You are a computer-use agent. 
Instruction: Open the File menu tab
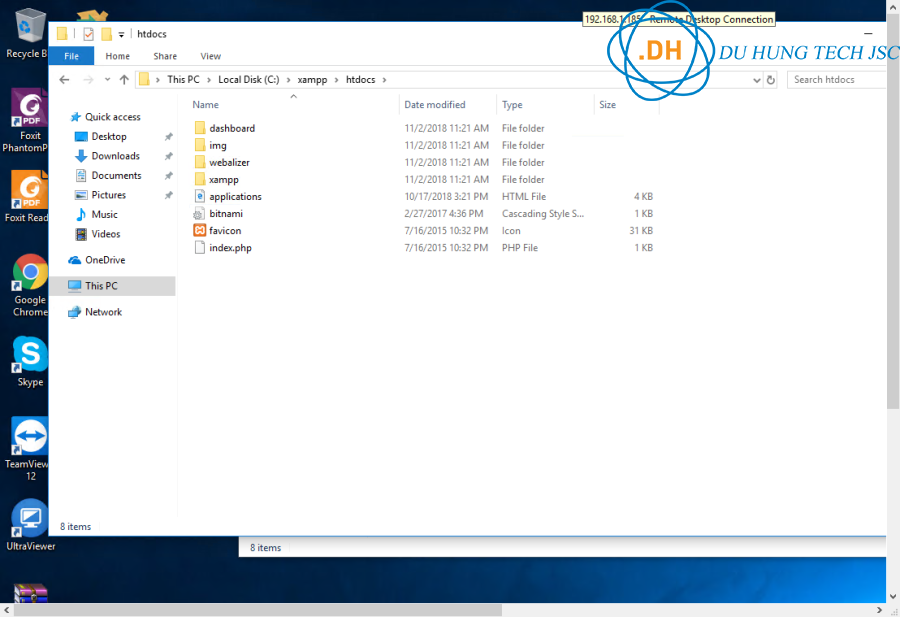pyautogui.click(x=71, y=56)
